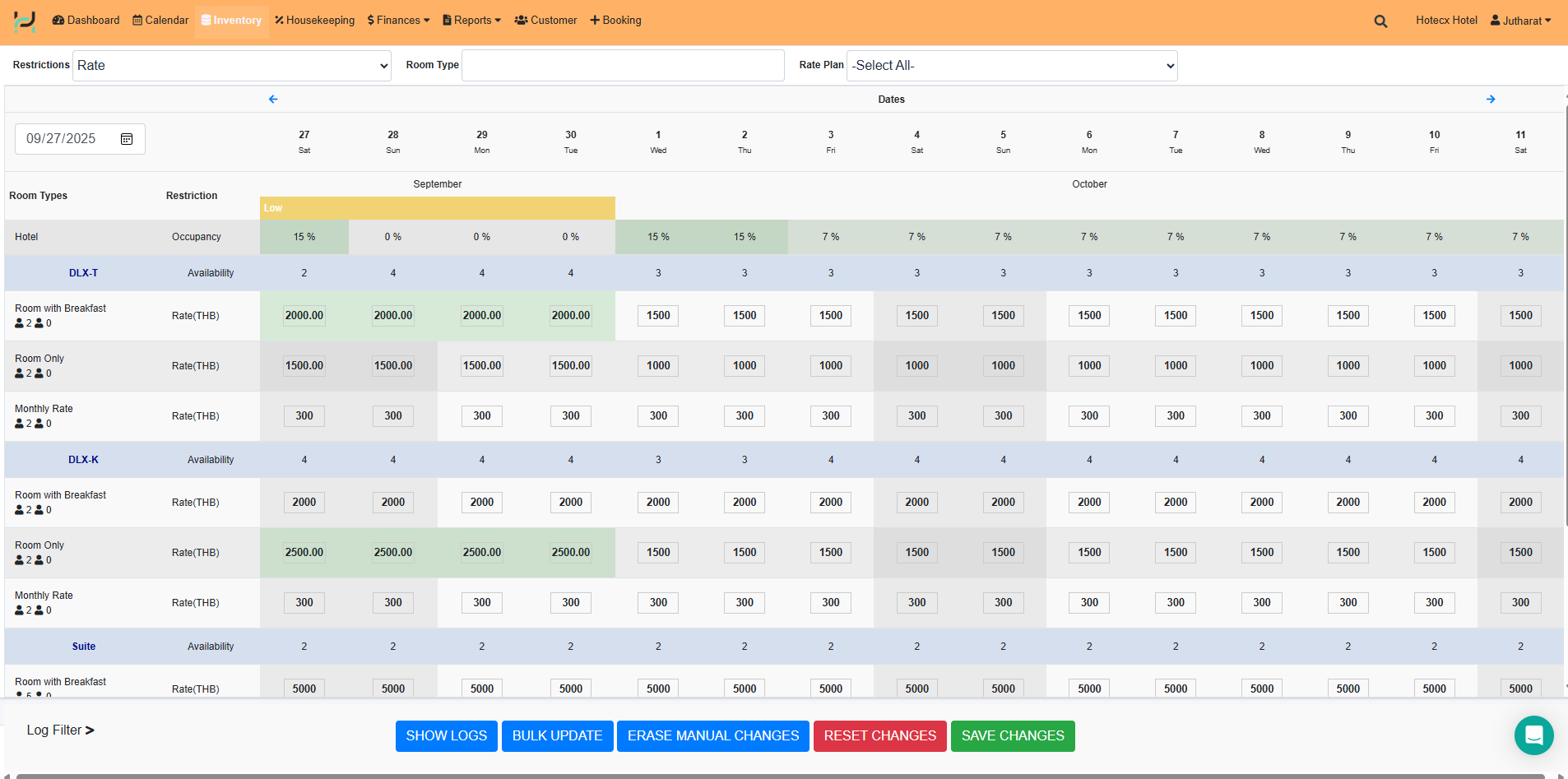Viewport: 1568px width, 779px height.
Task: Go to previous dates with left arrow
Action: click(273, 100)
